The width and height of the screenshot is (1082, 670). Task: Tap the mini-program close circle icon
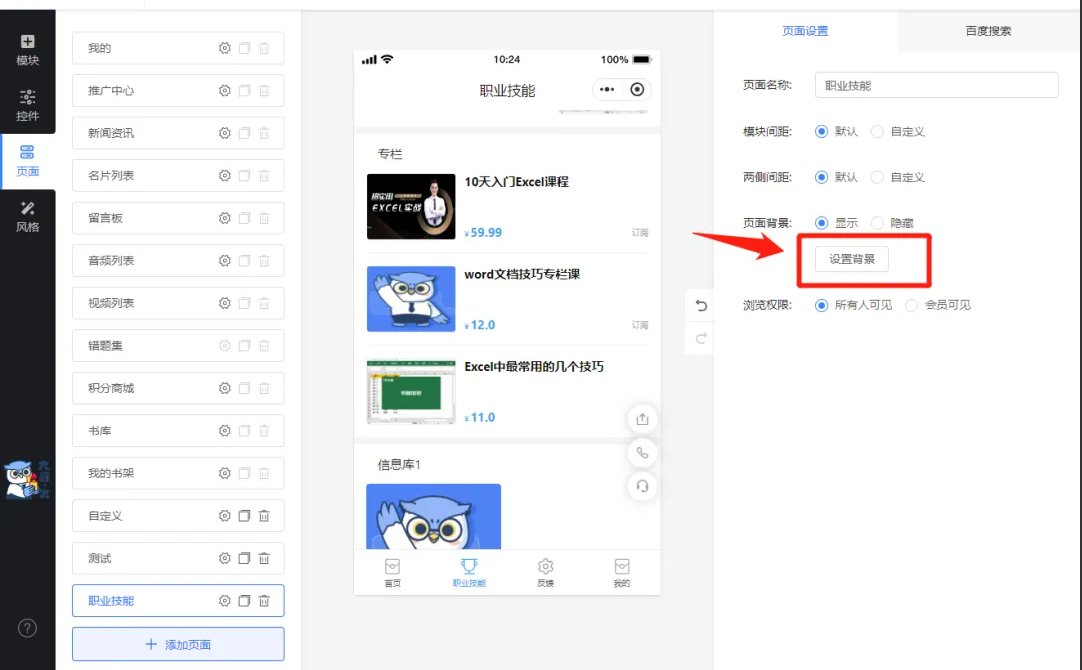pos(638,90)
